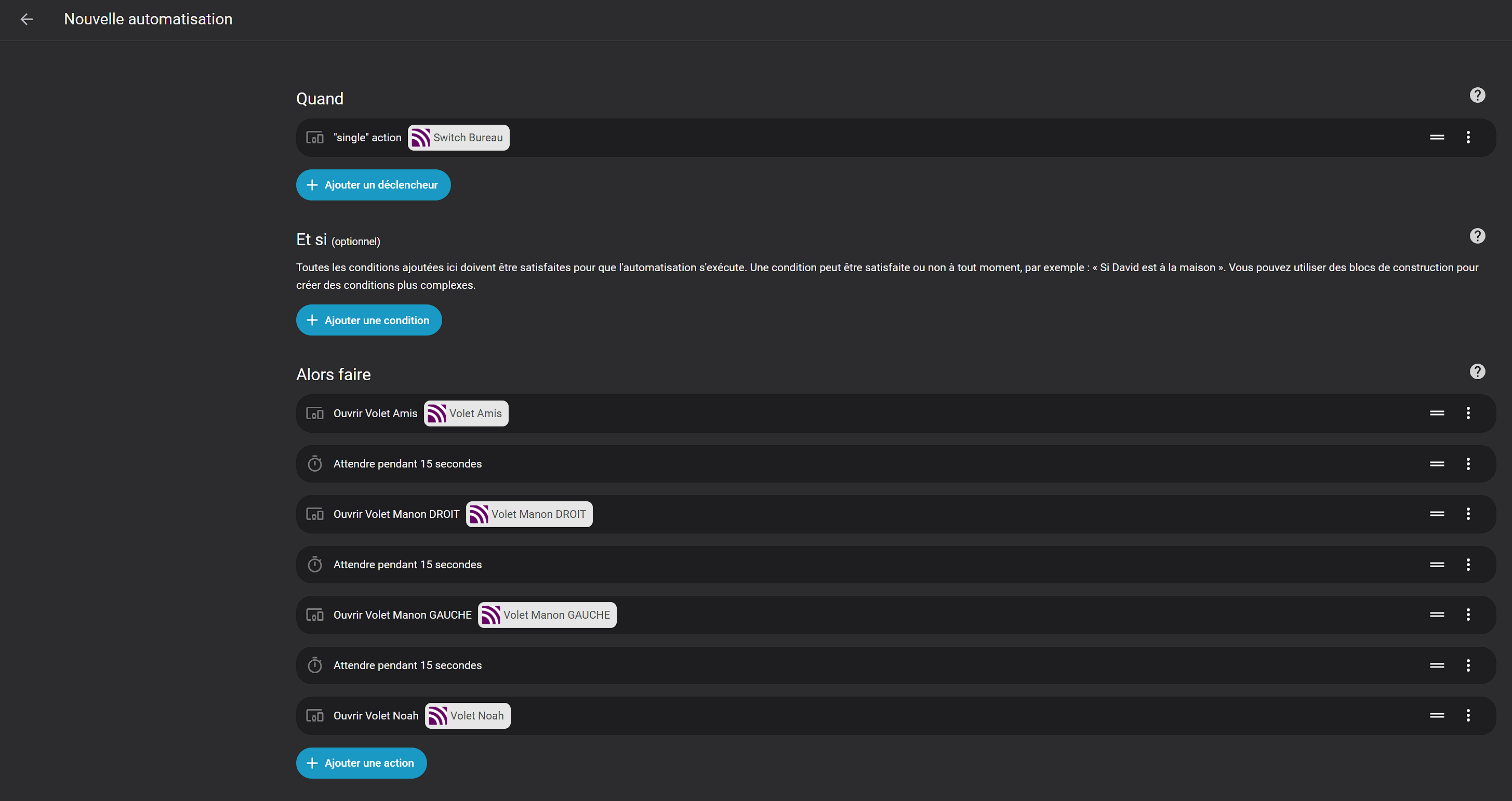Expand the Ouvrir Volet Amis action
Viewport: 1512px width, 801px height.
pyautogui.click(x=880, y=413)
